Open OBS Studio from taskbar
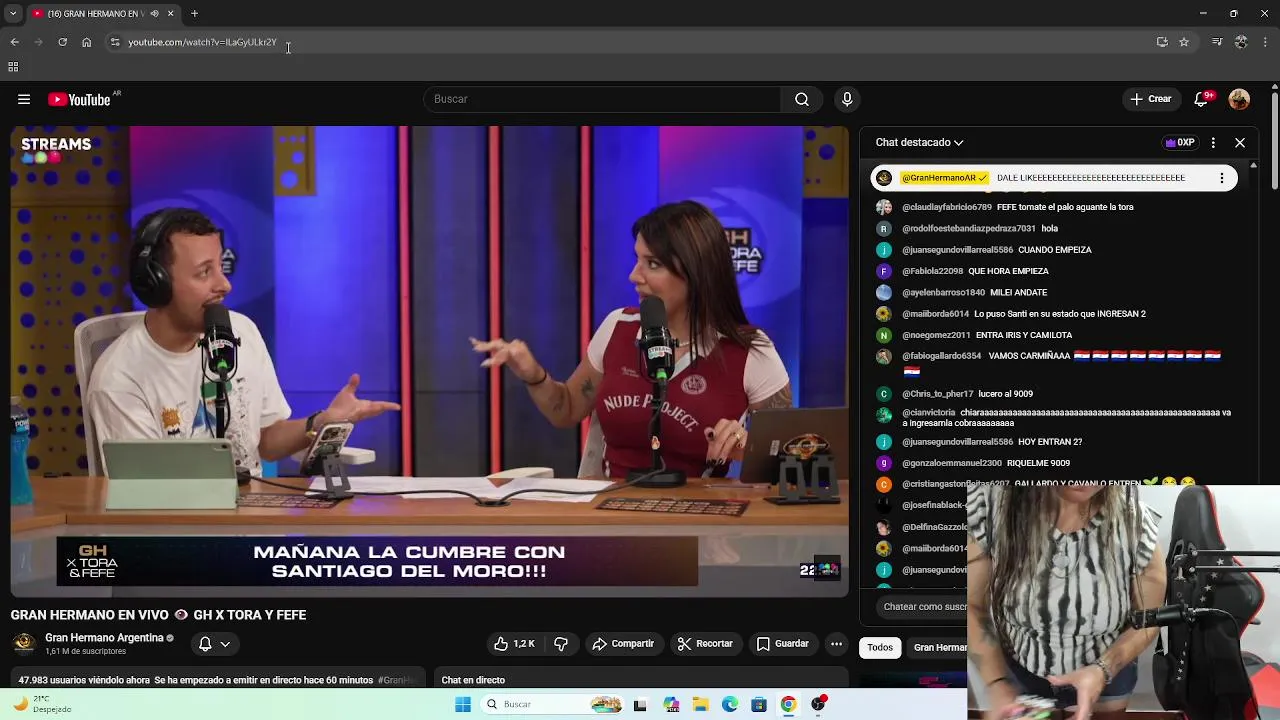The image size is (1280, 720). 818,704
